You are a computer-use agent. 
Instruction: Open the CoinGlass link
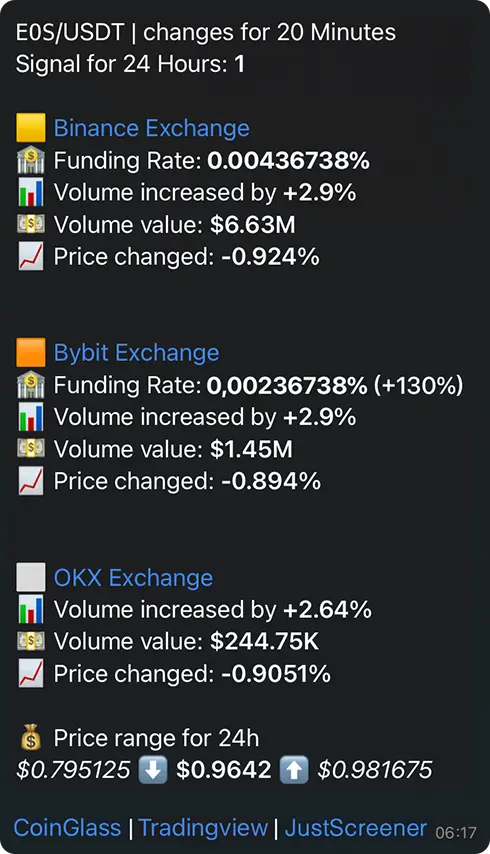tap(68, 828)
